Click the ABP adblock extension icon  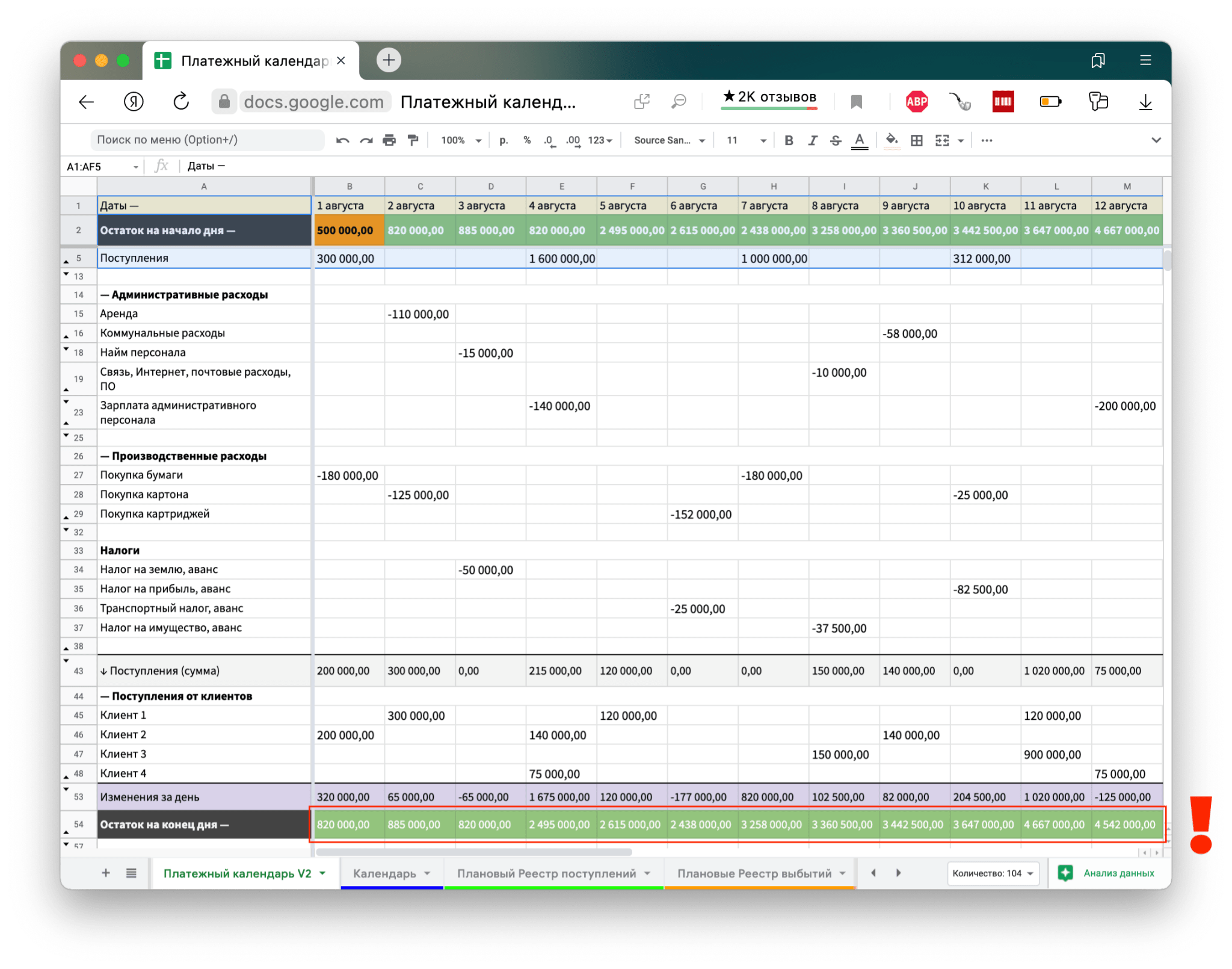coord(916,102)
